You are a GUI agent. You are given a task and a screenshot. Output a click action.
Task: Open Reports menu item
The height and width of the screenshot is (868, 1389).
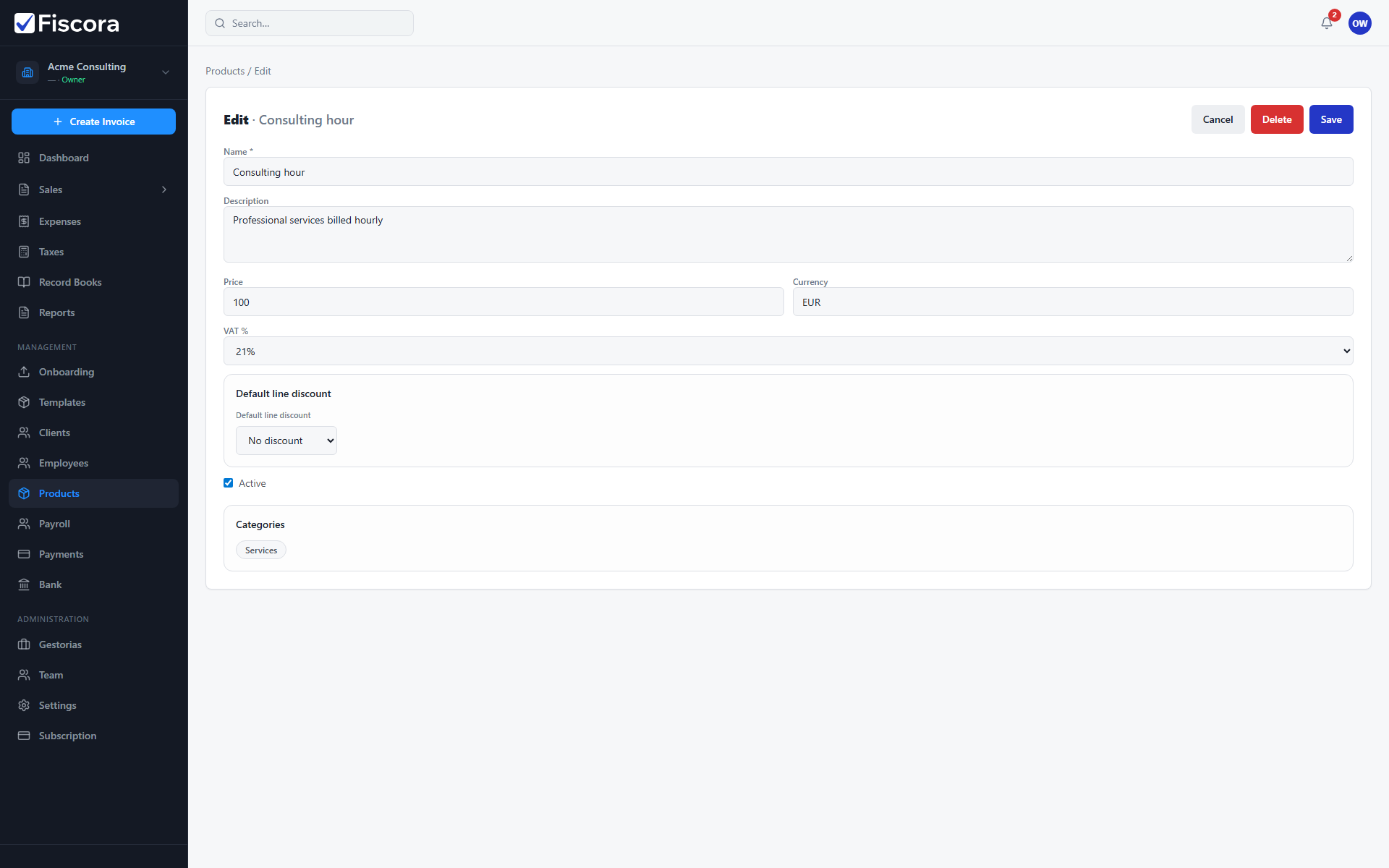(x=93, y=312)
